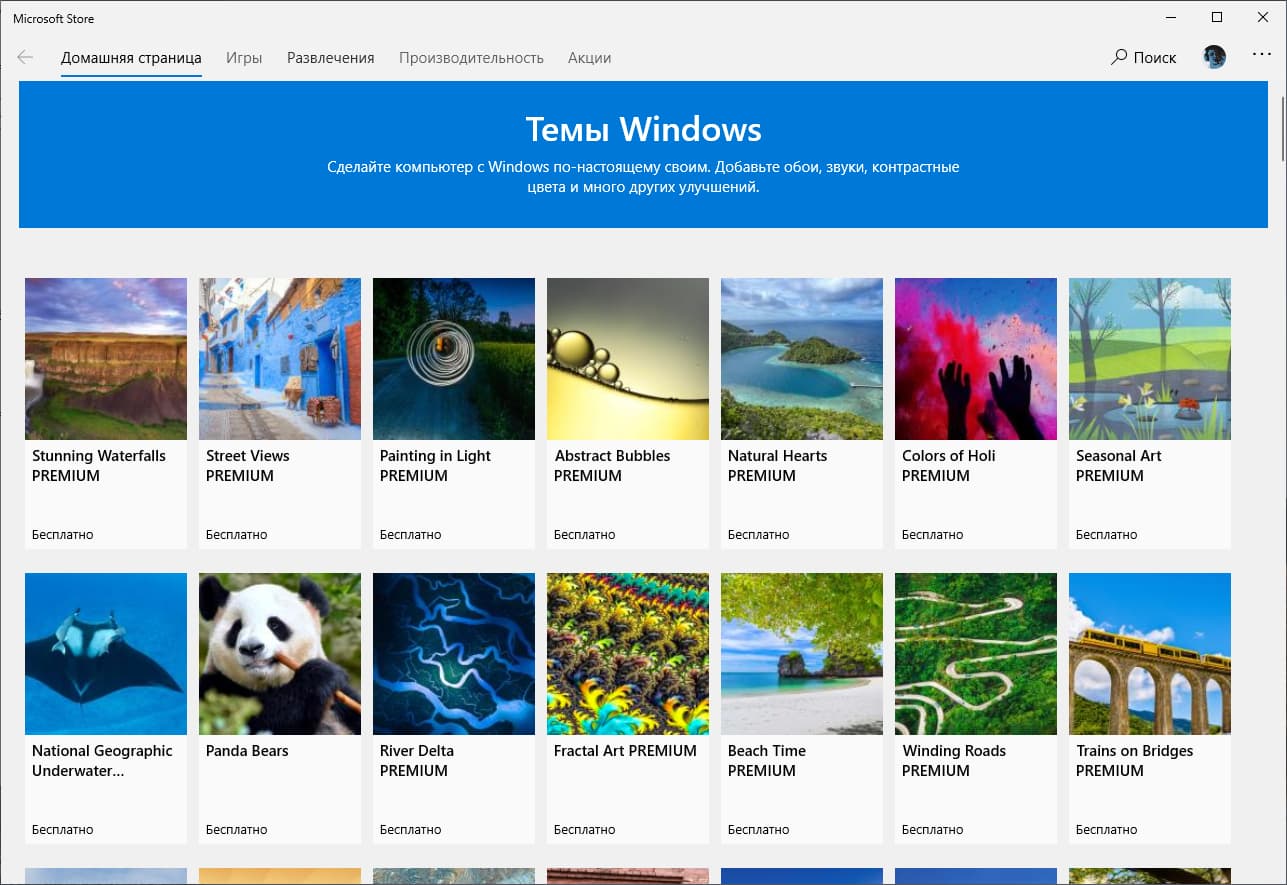Open the Trains on Bridges PREMIUM theme
Viewport: 1287px width, 885px height.
tap(1149, 654)
